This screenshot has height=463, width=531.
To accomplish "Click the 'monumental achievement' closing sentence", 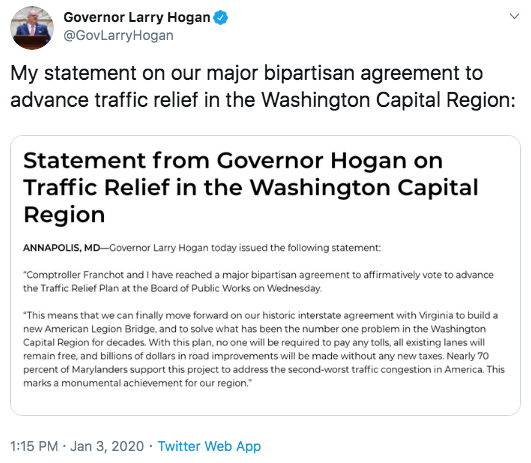I will coord(138,383).
